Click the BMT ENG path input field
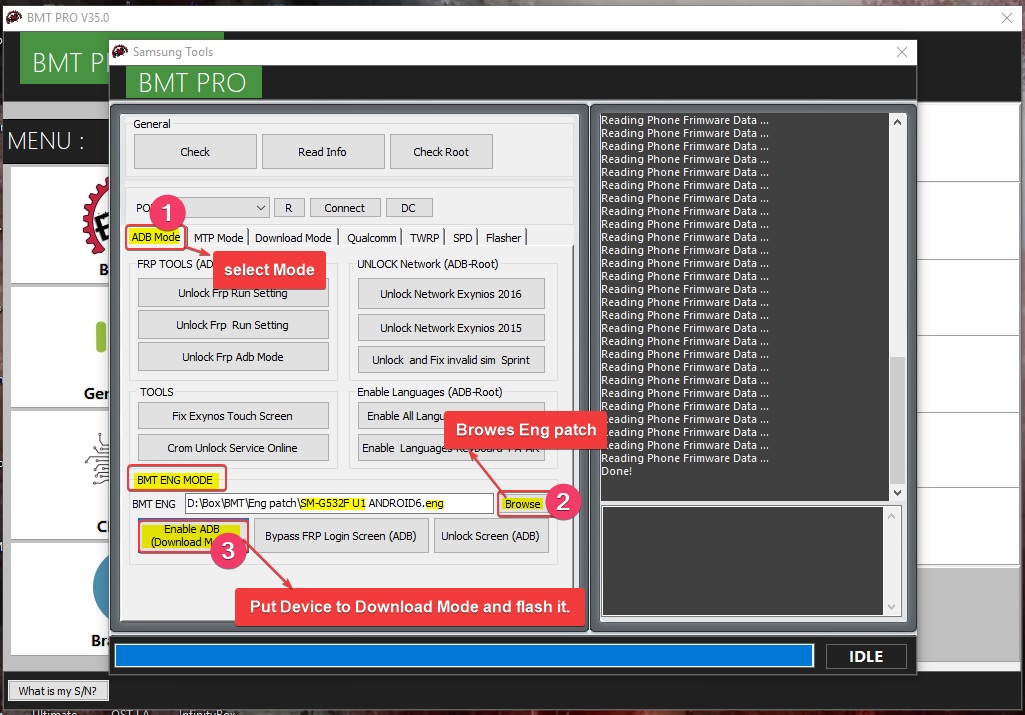 (339, 503)
